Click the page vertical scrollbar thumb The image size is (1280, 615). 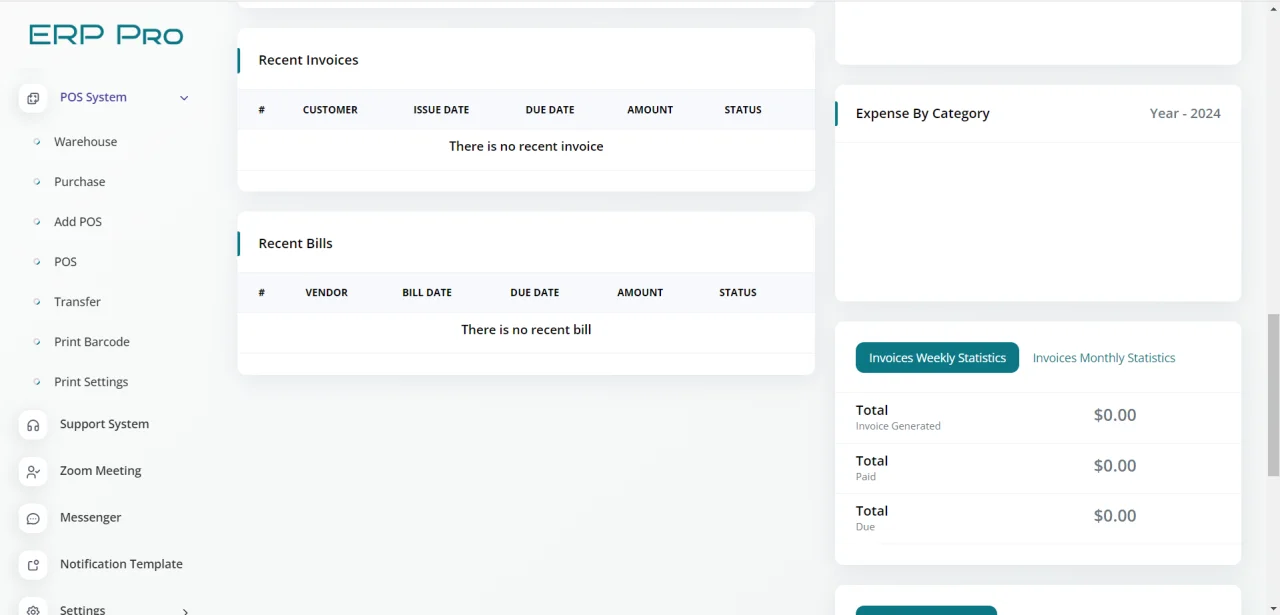click(1273, 395)
